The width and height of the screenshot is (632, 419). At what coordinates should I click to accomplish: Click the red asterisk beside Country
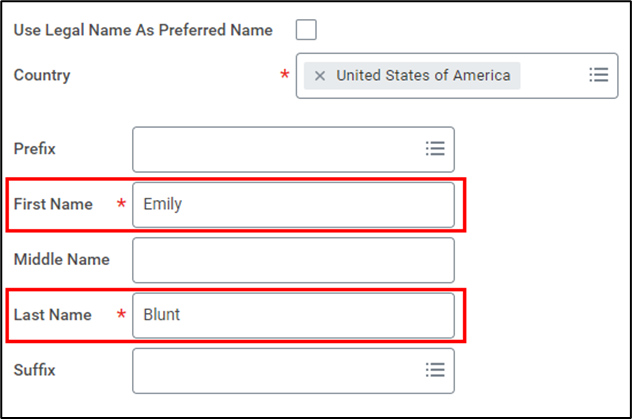pyautogui.click(x=285, y=76)
